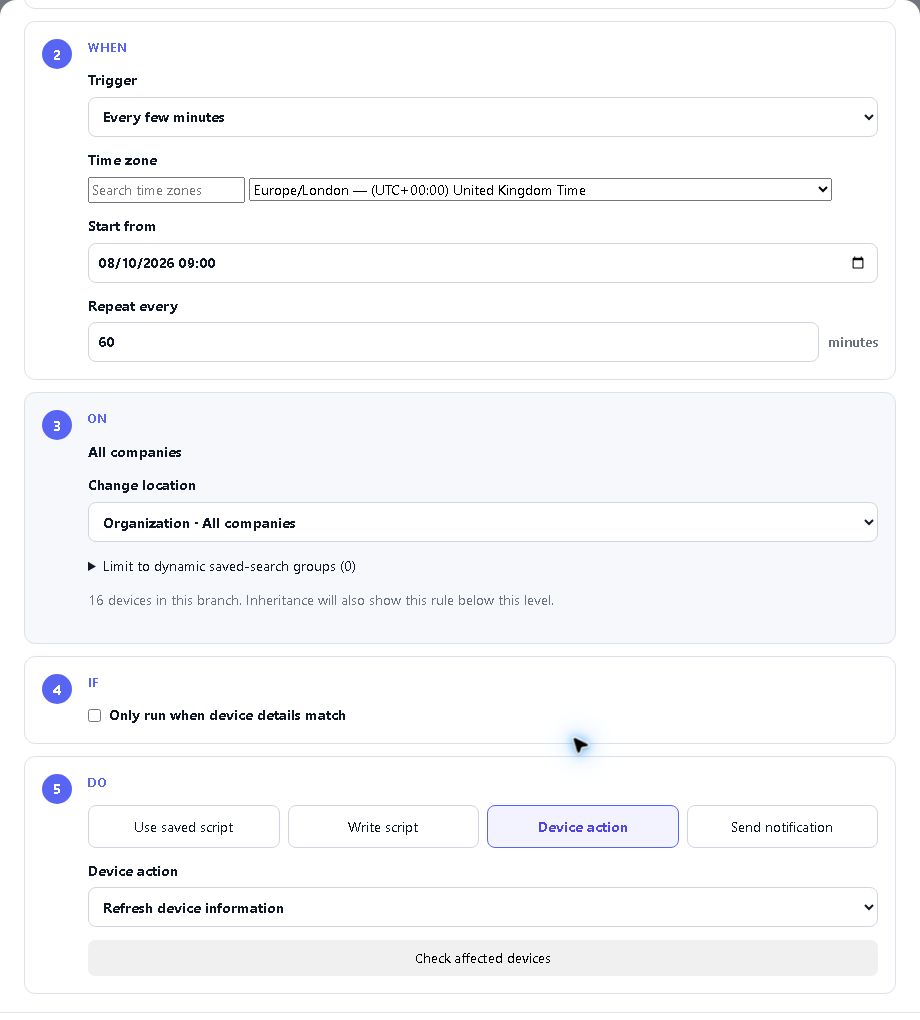Click the 'All companies' heading text
920x1020 pixels.
click(x=135, y=452)
